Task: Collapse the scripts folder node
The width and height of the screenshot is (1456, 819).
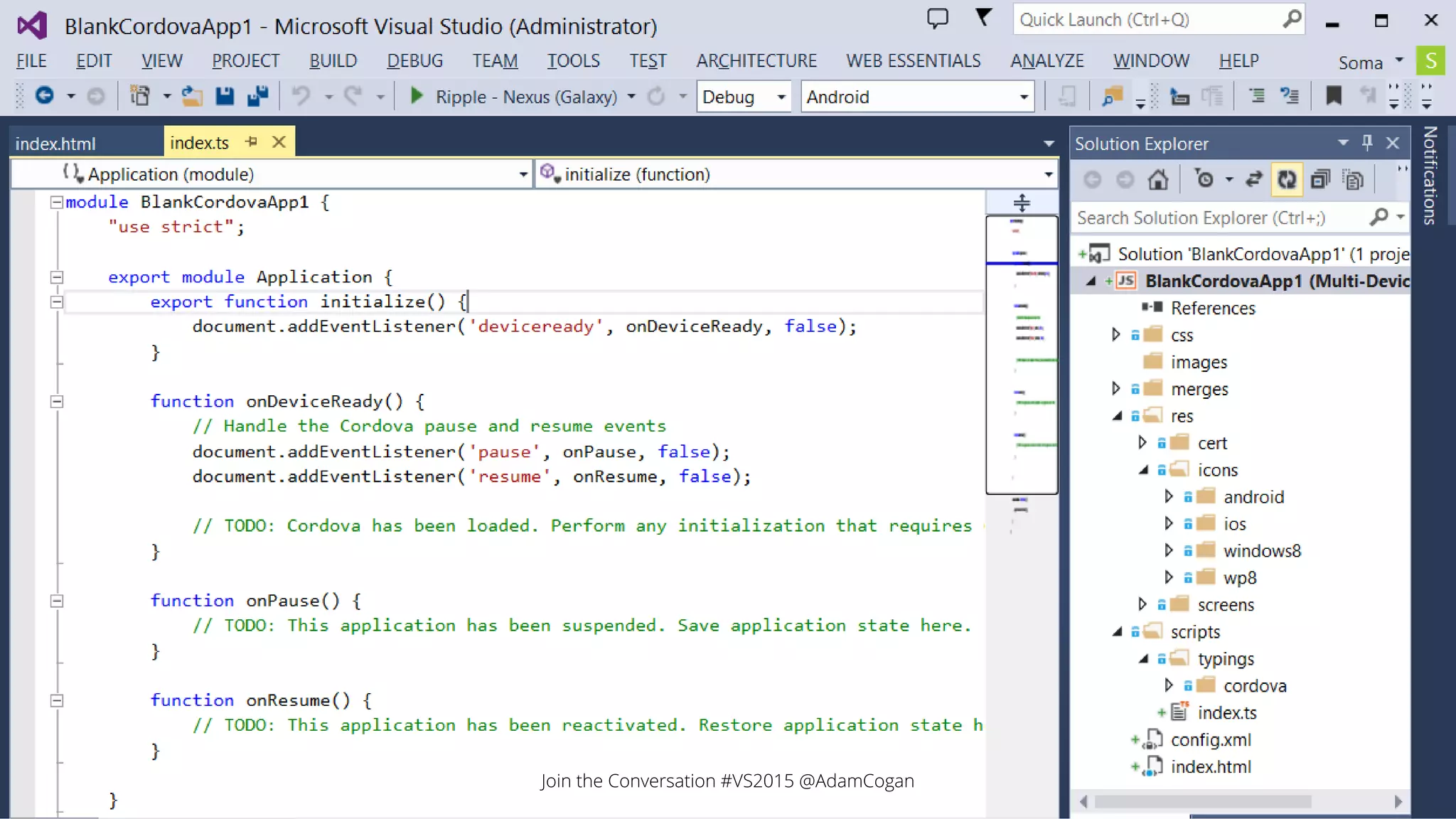Action: tap(1117, 632)
